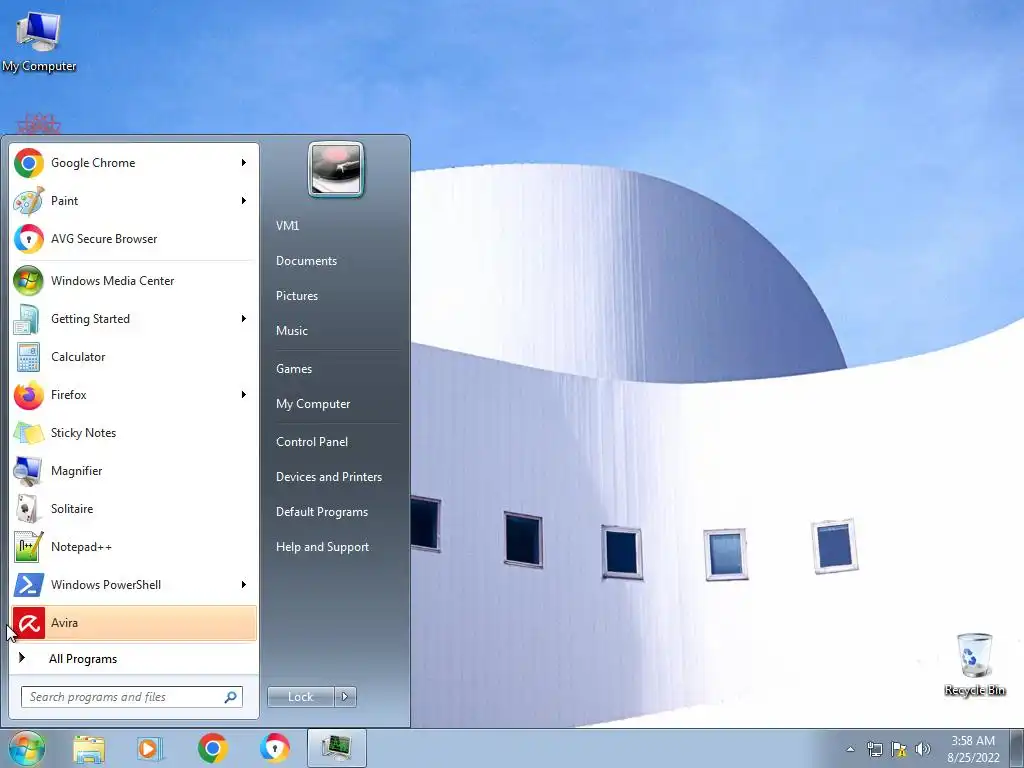Start Windows Media Center
This screenshot has height=768, width=1024.
coord(134,281)
